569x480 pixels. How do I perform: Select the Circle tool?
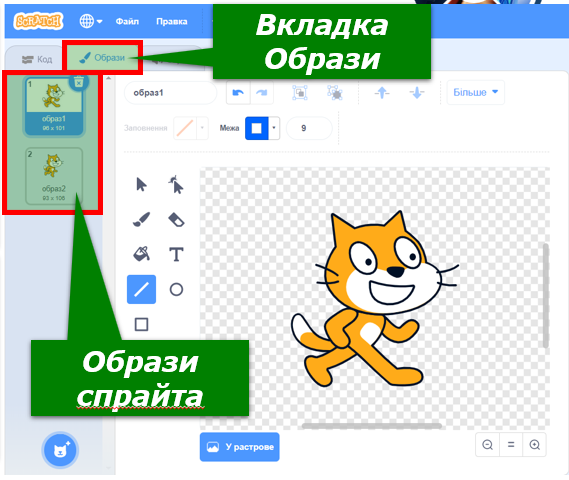coord(176,289)
